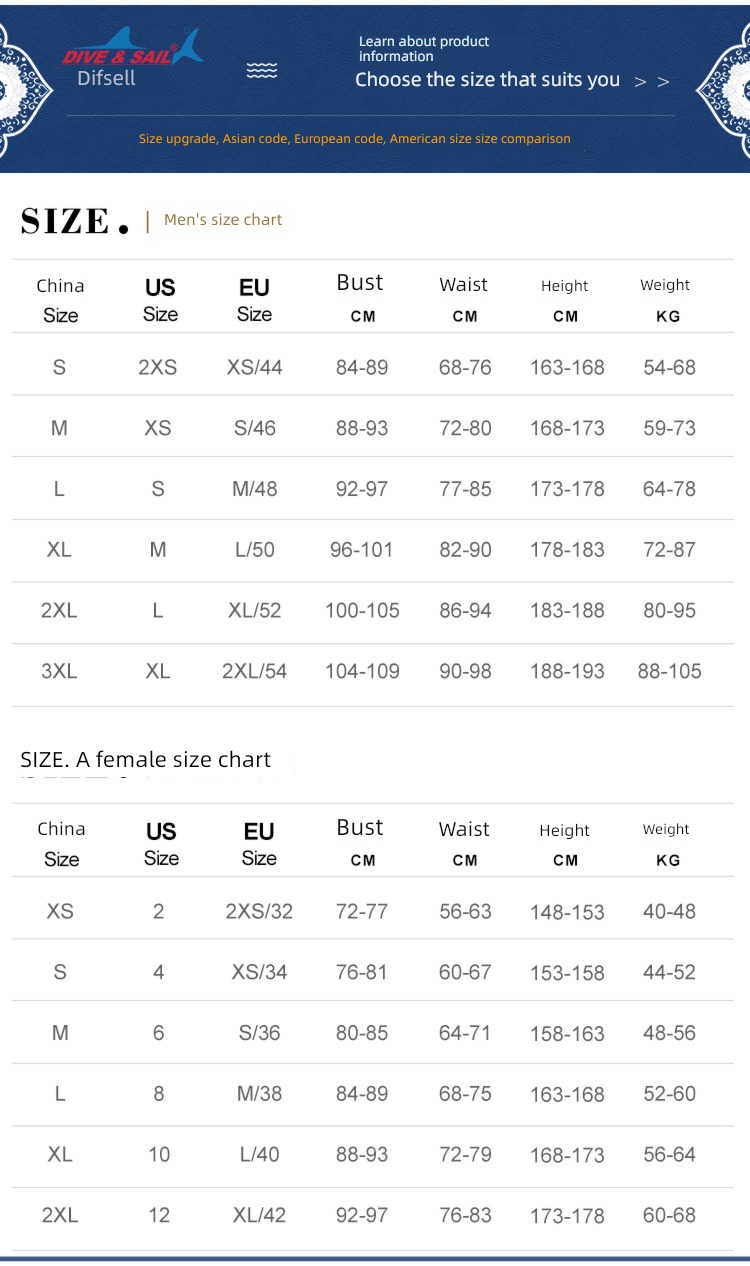The image size is (750, 1266).
Task: Click women's US size 12 cell
Action: (x=159, y=1215)
